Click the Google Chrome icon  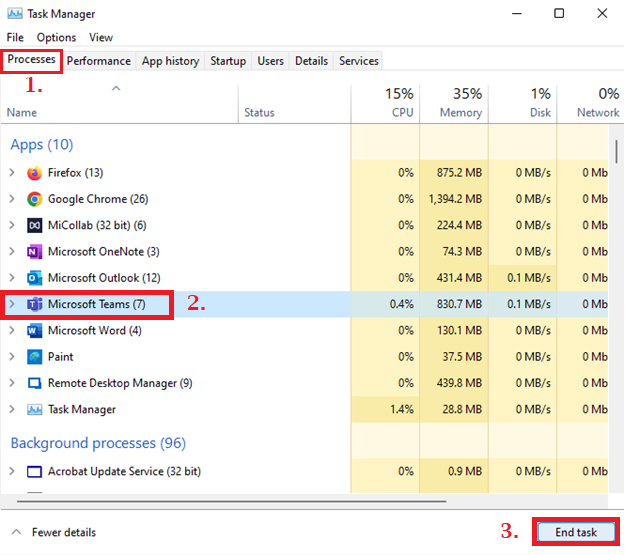[34, 199]
